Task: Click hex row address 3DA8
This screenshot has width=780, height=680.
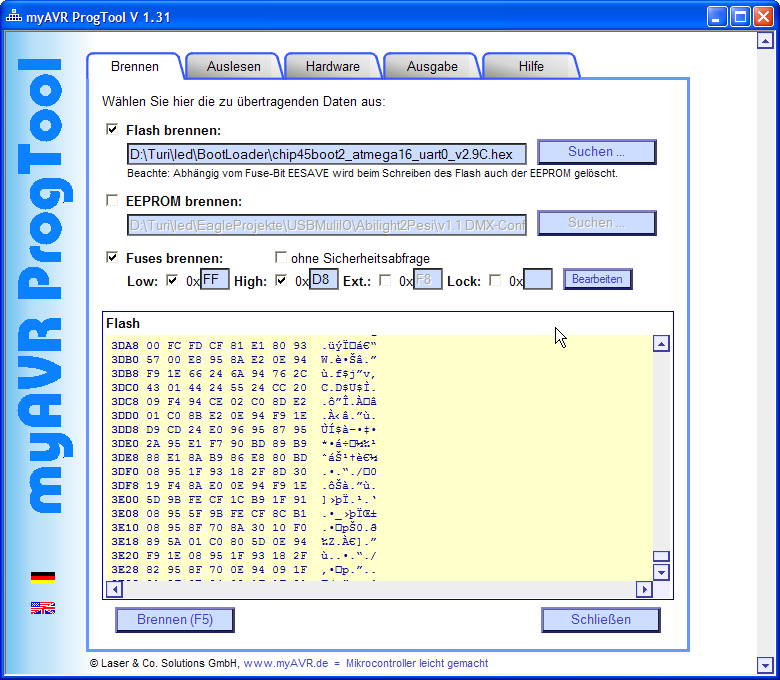Action: [x=125, y=345]
